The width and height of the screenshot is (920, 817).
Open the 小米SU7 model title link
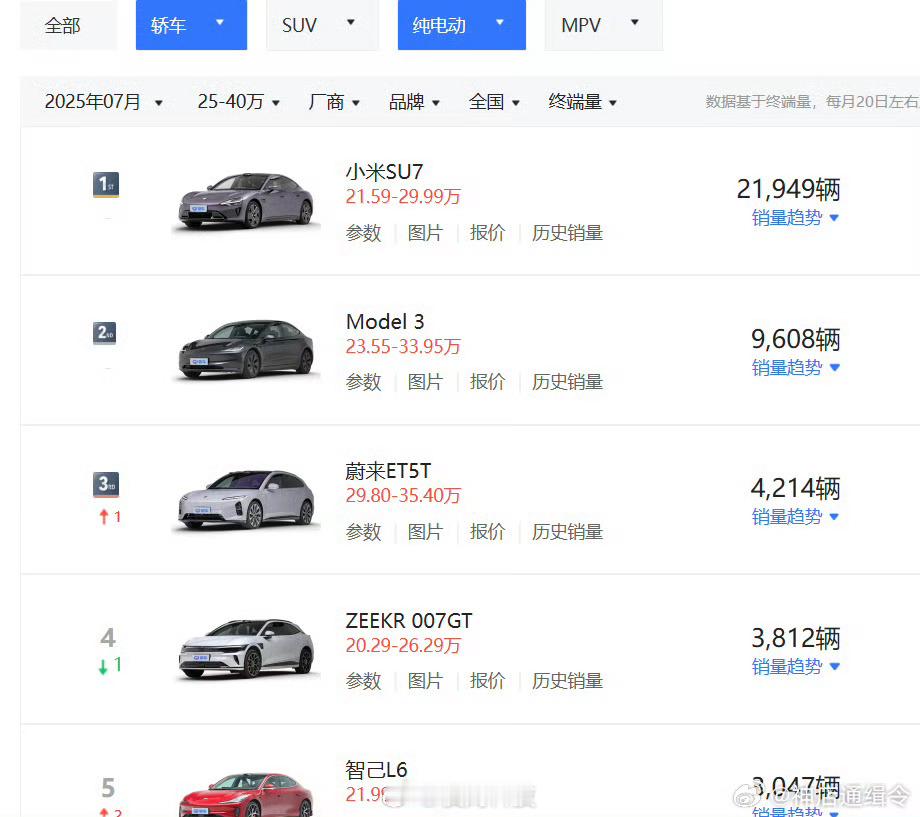pyautogui.click(x=384, y=172)
